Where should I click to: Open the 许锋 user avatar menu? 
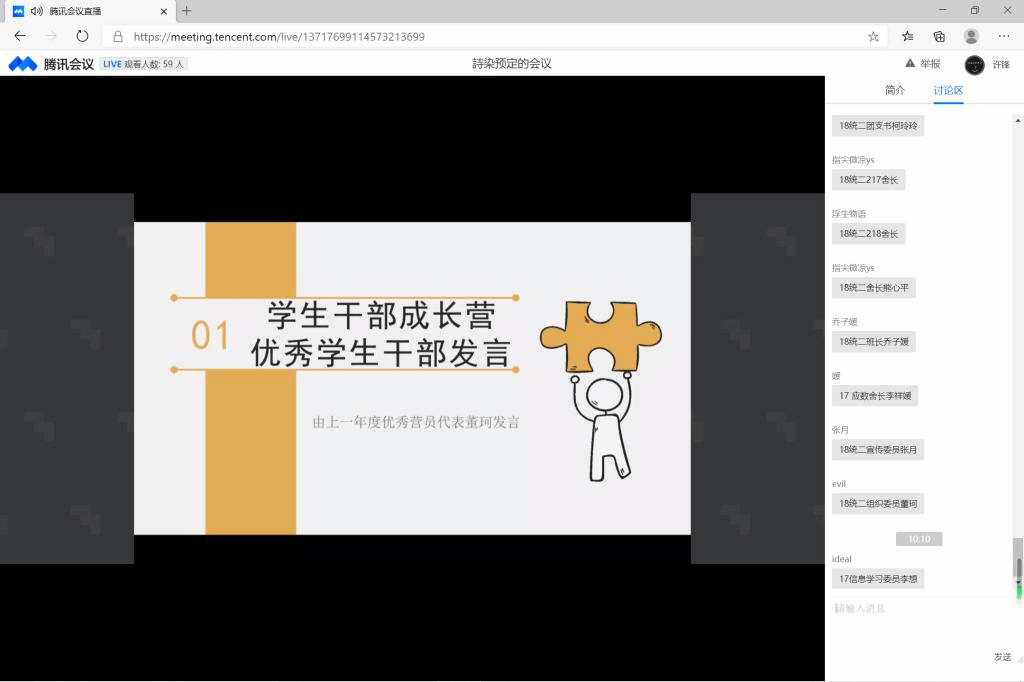(974, 64)
